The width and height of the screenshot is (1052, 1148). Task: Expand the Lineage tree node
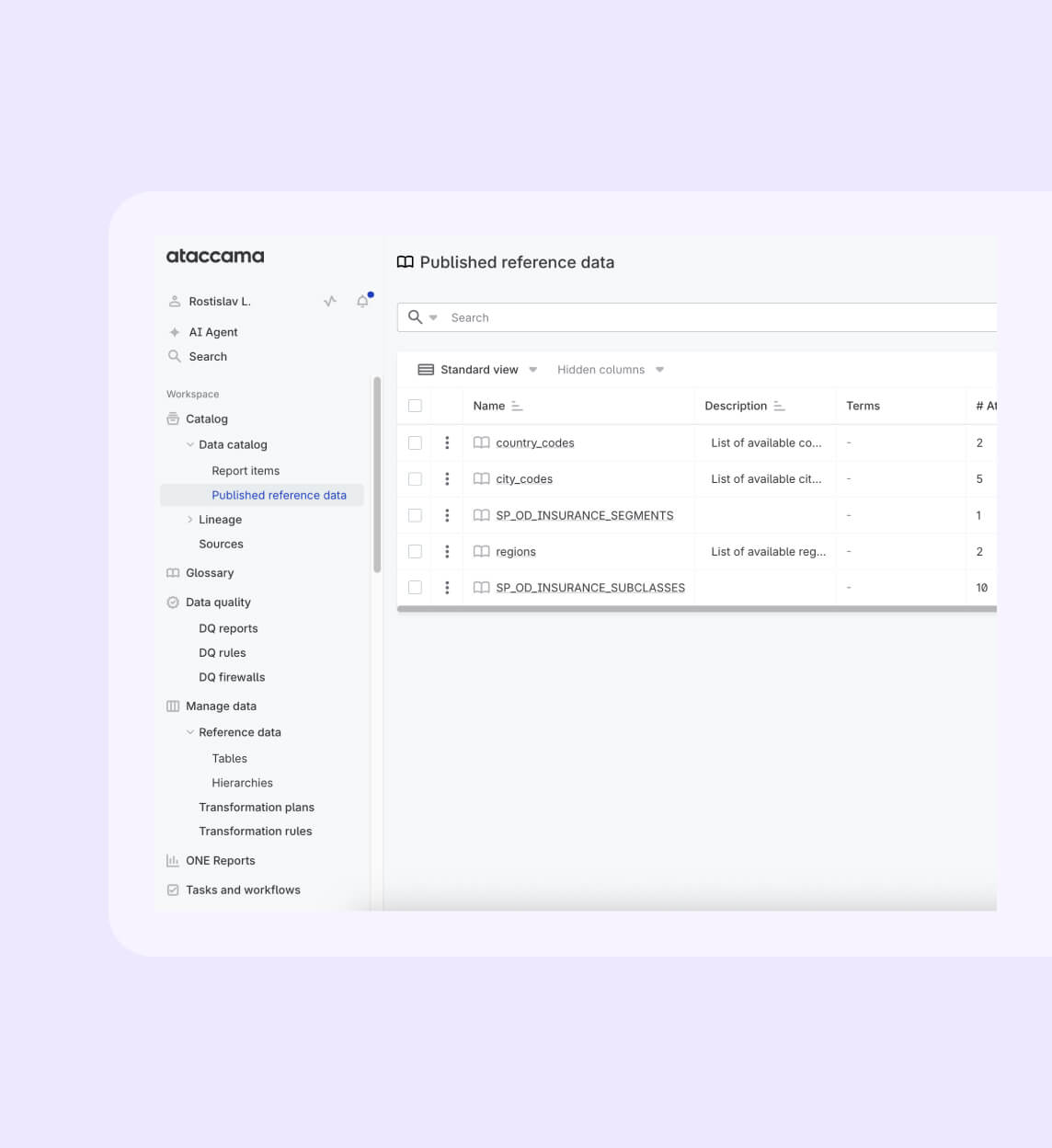click(x=190, y=520)
